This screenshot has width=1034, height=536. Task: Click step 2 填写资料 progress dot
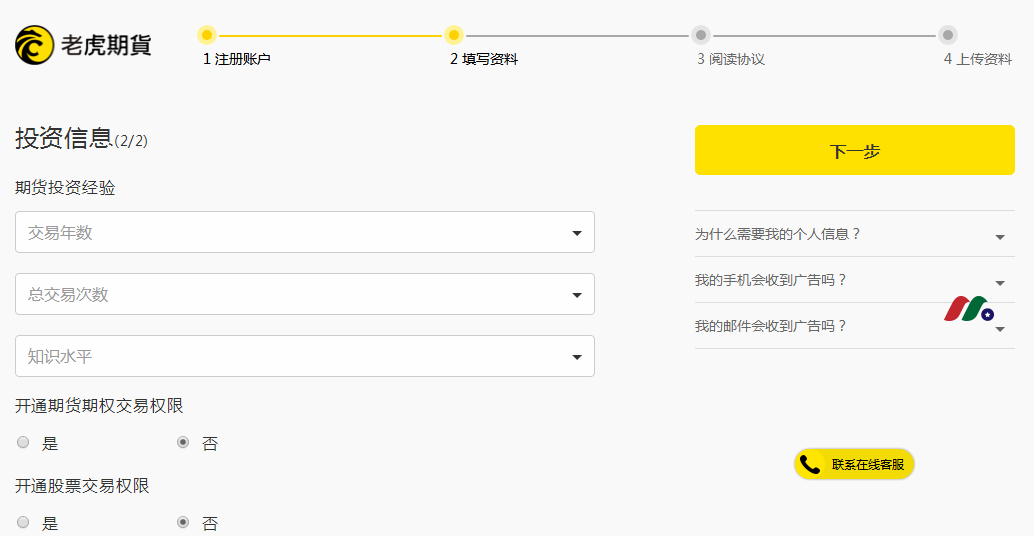coord(454,35)
